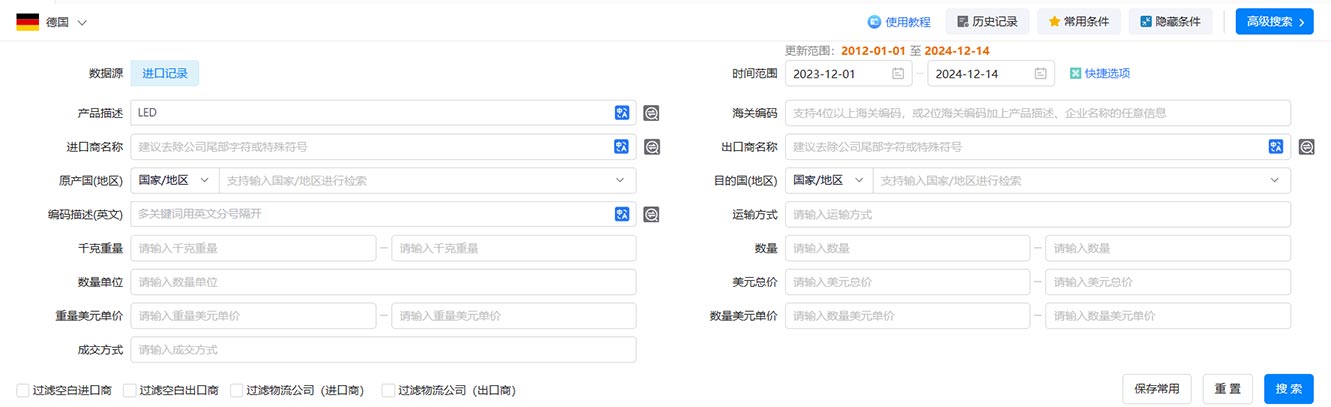Focus the 运输方式 input field

1038,214
